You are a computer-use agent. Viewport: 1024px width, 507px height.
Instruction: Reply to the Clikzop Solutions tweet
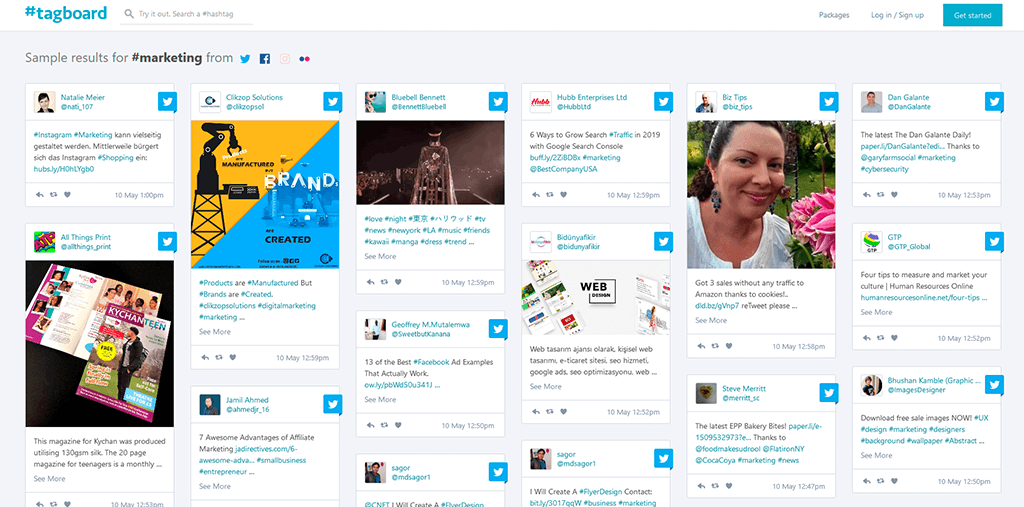click(x=205, y=357)
